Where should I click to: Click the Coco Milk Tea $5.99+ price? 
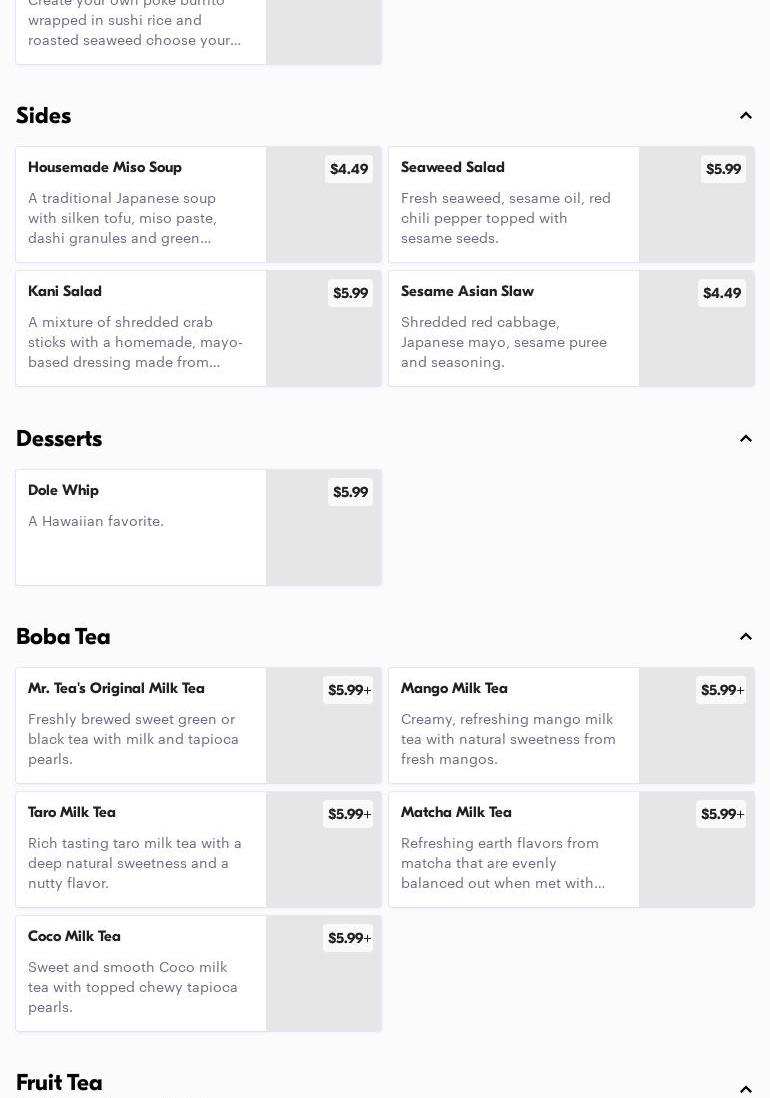click(x=349, y=938)
